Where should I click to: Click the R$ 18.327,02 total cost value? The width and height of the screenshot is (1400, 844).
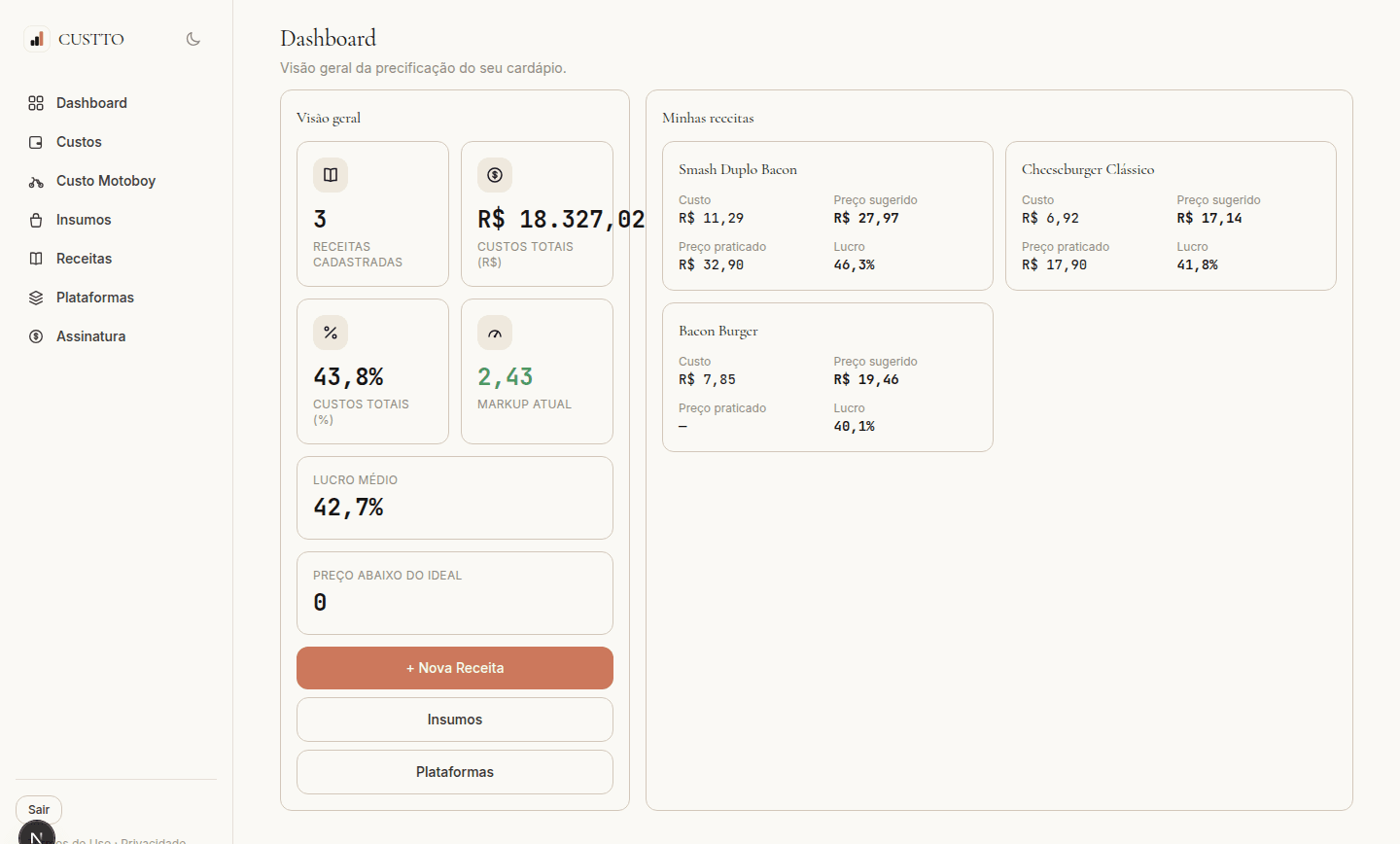pyautogui.click(x=561, y=220)
